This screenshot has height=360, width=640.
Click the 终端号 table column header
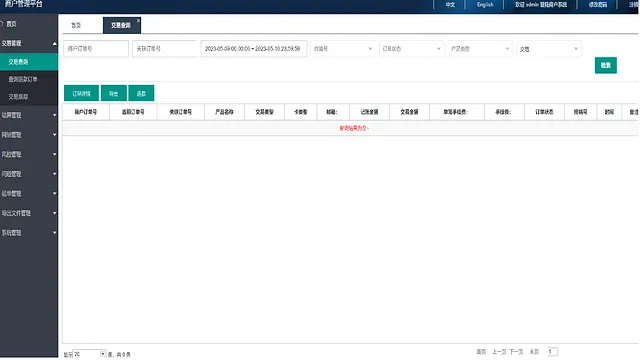(x=580, y=112)
